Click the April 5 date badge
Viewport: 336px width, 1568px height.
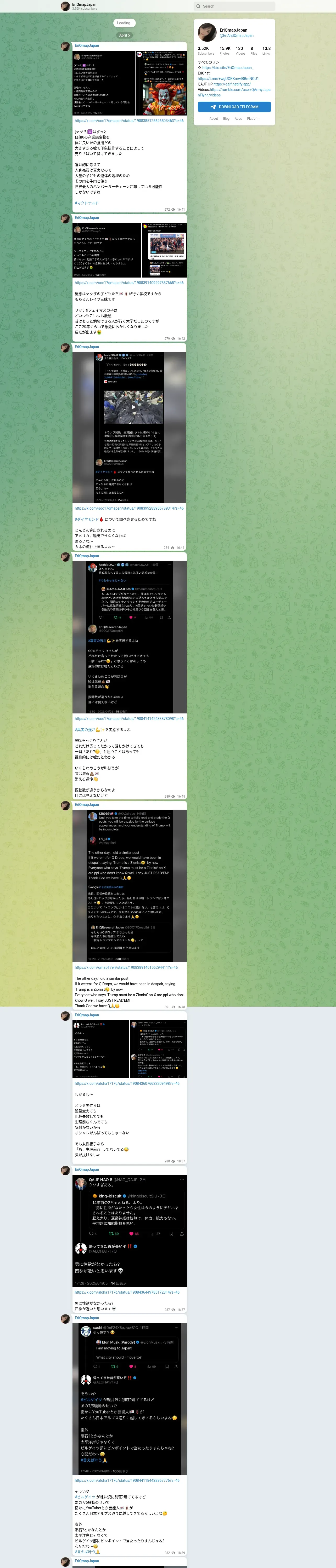pos(124,35)
